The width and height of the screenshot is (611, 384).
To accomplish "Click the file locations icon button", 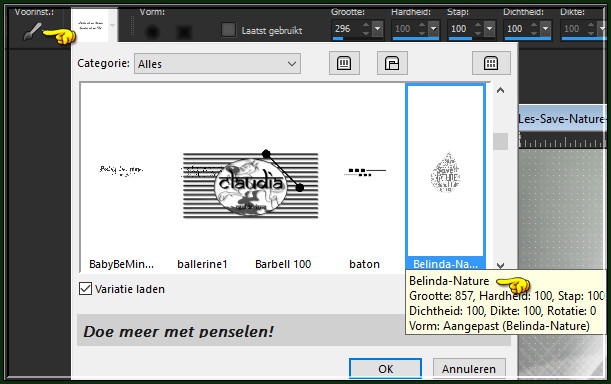I will pos(392,63).
